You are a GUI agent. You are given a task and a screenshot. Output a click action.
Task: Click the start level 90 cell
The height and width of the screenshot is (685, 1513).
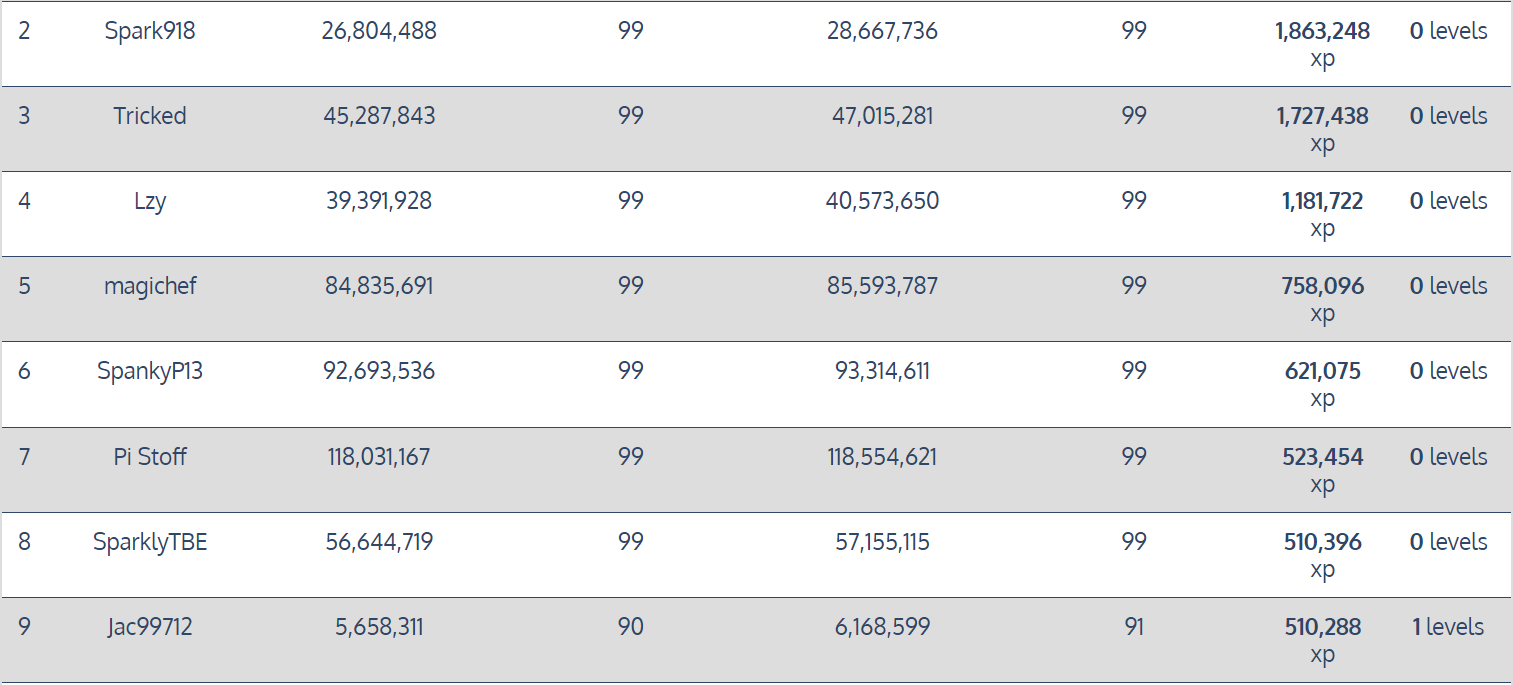click(x=630, y=627)
